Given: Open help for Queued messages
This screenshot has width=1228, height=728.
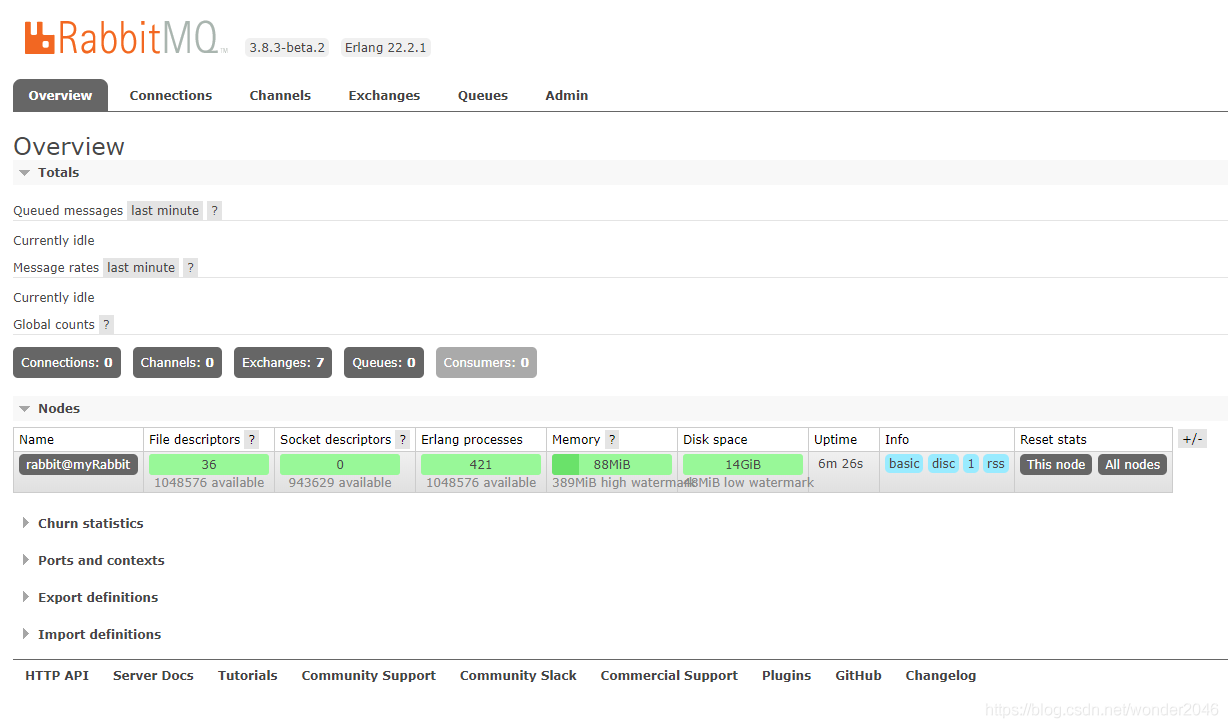Looking at the screenshot, I should 214,211.
